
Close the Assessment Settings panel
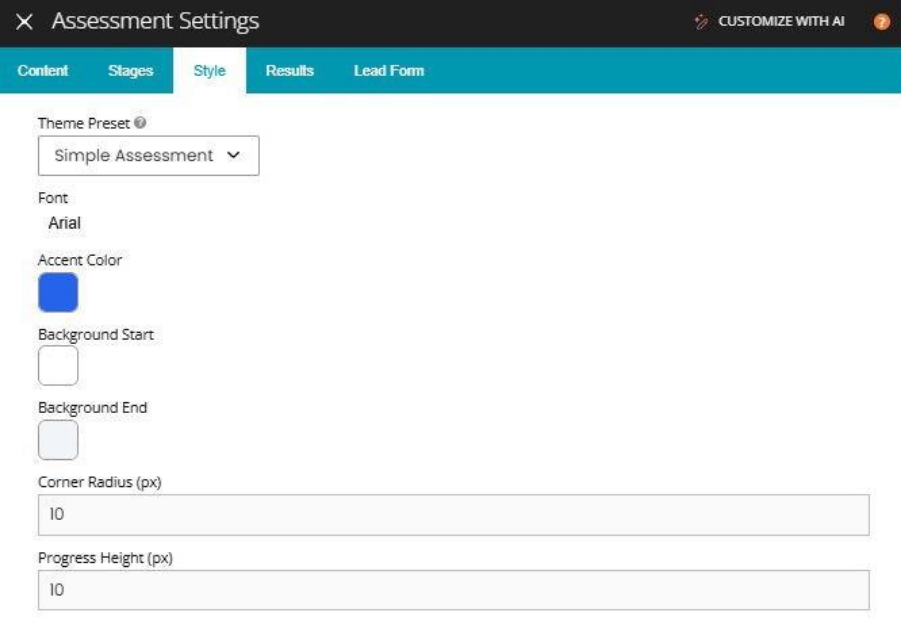tap(25, 21)
